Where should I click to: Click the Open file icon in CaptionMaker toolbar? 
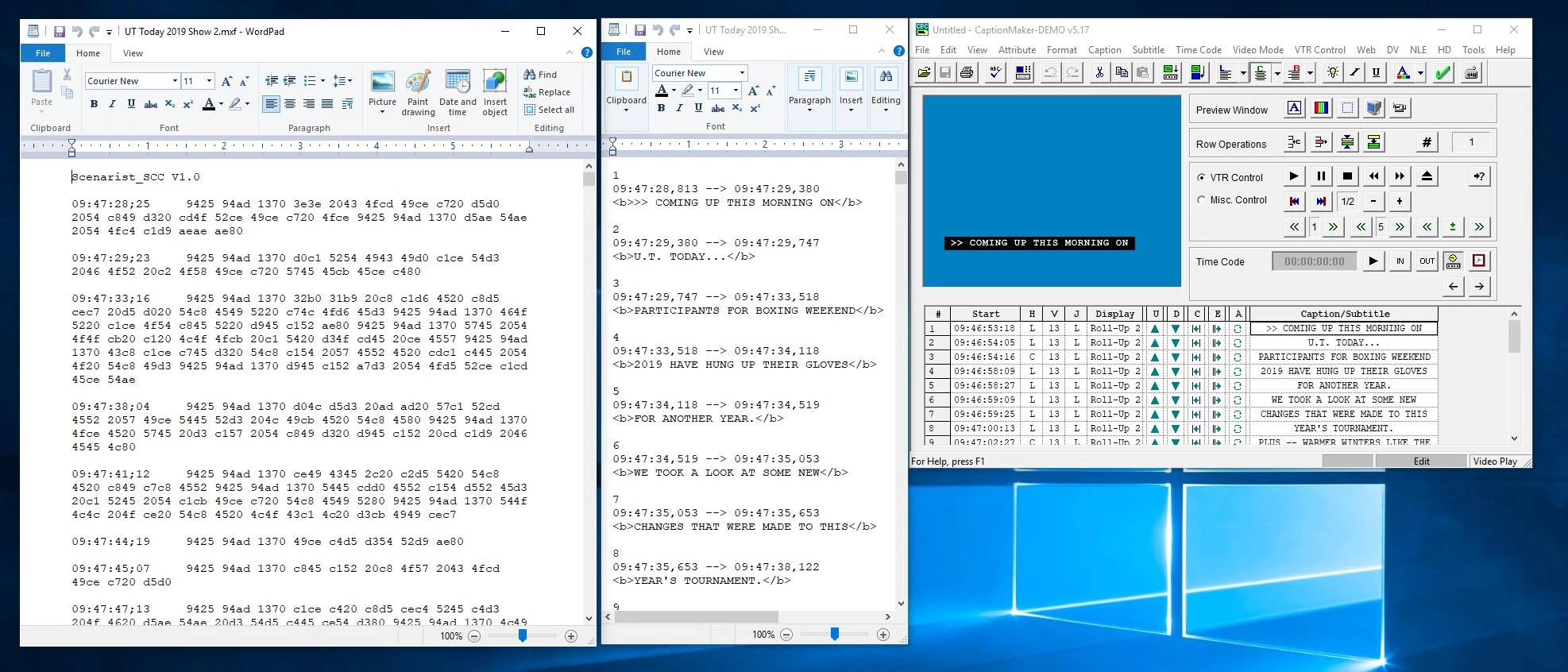tap(924, 73)
